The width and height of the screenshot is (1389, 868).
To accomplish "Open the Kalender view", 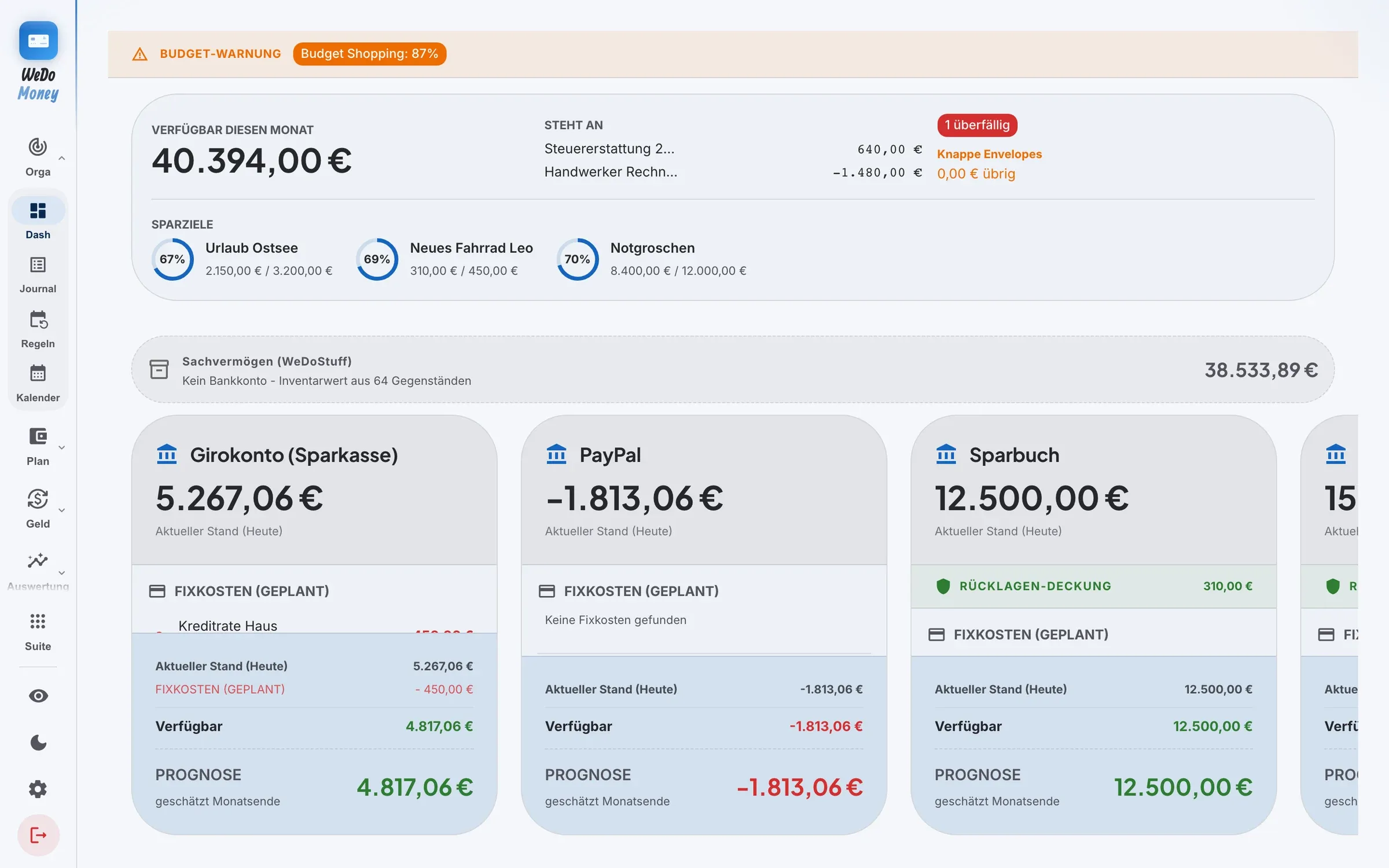I will [38, 384].
